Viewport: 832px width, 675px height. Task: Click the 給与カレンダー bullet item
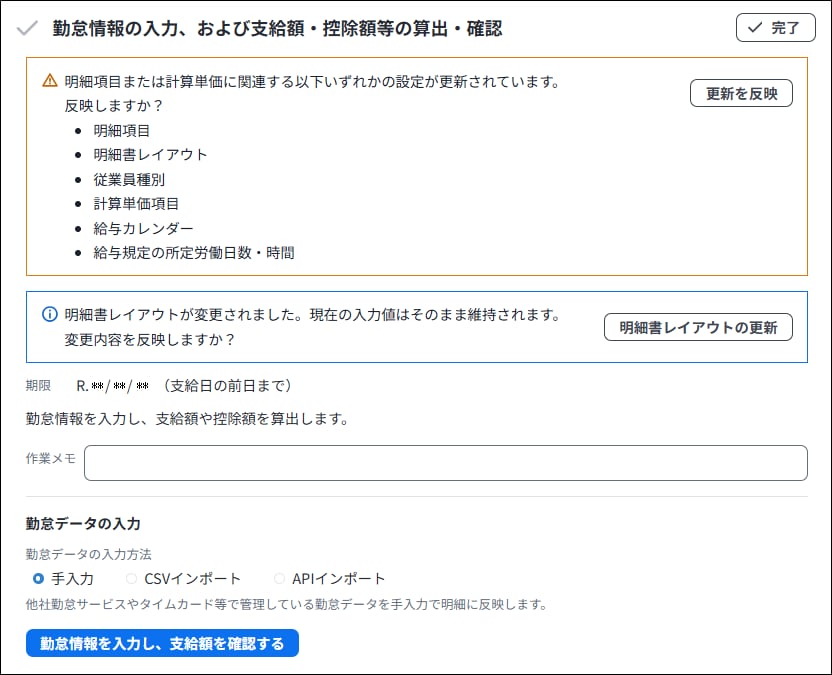tap(143, 228)
